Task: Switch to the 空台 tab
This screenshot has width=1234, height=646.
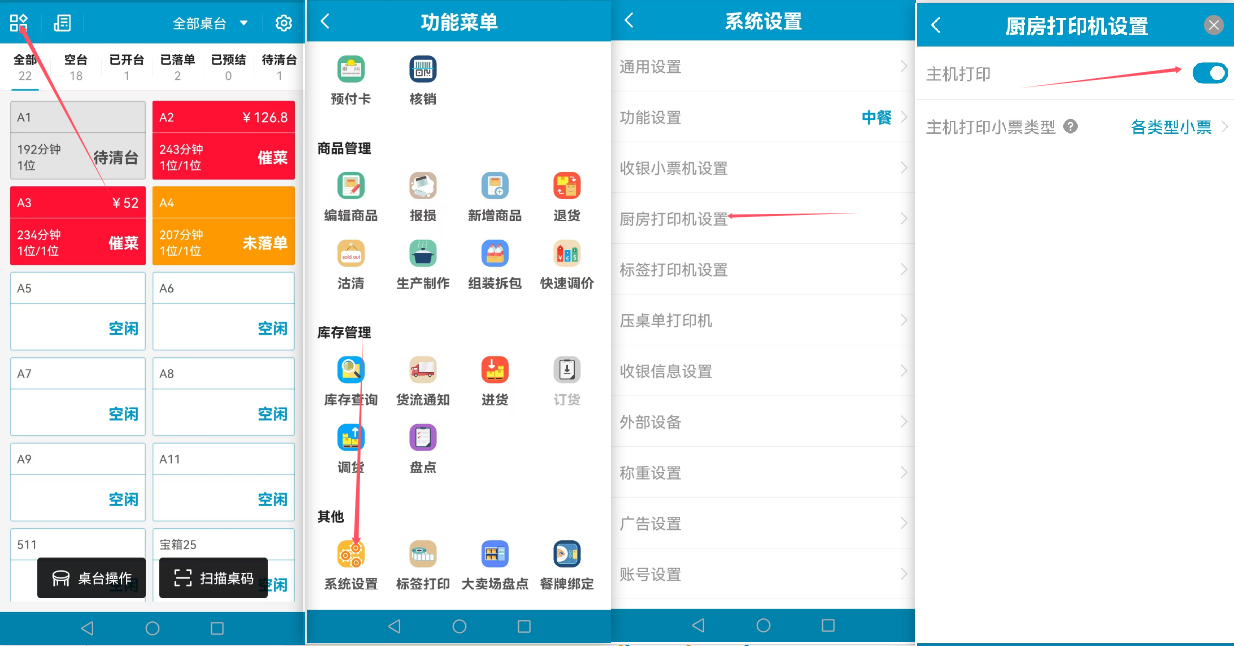Action: click(76, 68)
